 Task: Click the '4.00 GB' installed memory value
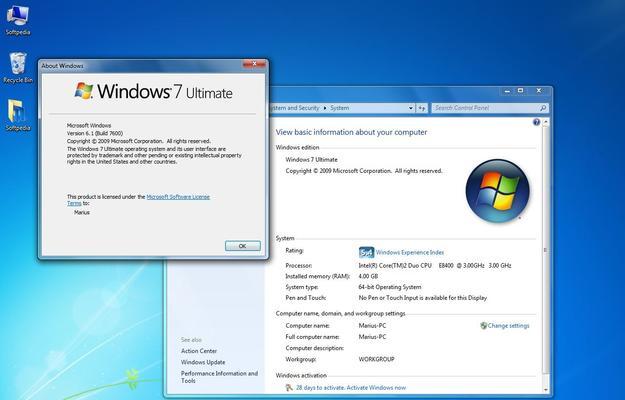coord(368,276)
